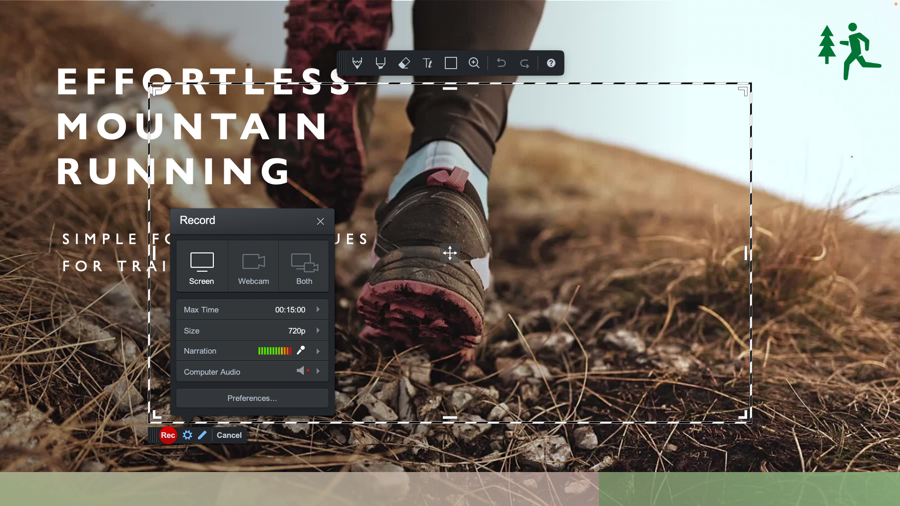This screenshot has width=900, height=506.
Task: Activate the zoom magnifier tool
Action: pyautogui.click(x=474, y=63)
